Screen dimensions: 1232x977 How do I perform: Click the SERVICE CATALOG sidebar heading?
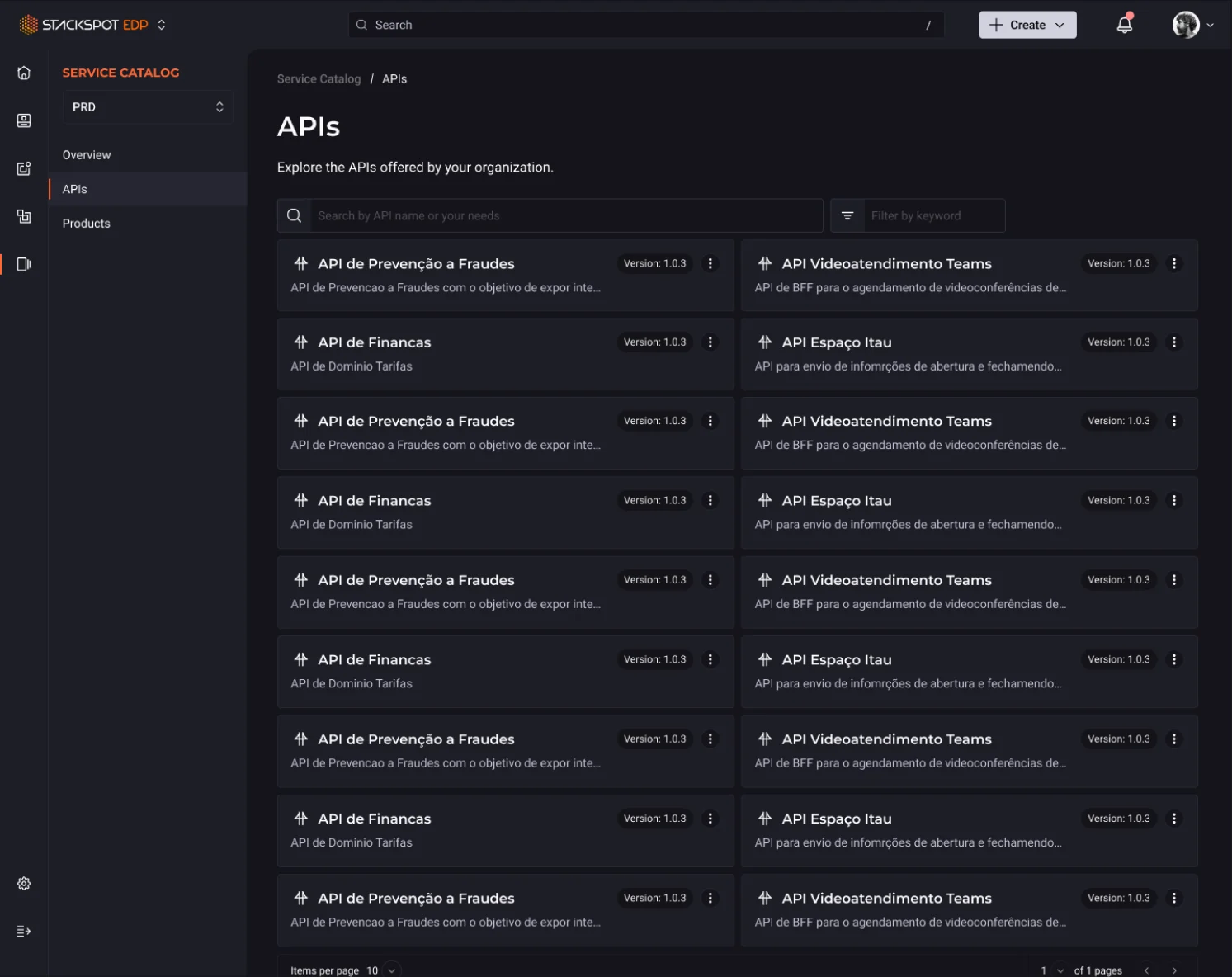point(120,73)
